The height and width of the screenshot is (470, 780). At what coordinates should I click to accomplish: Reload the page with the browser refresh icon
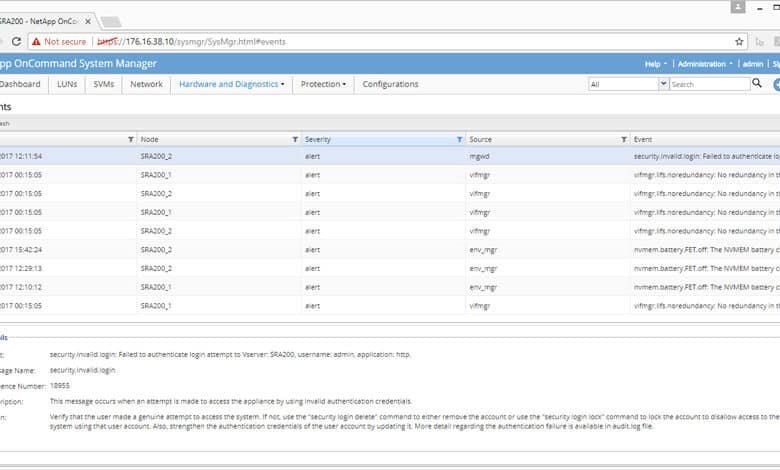click(x=16, y=41)
